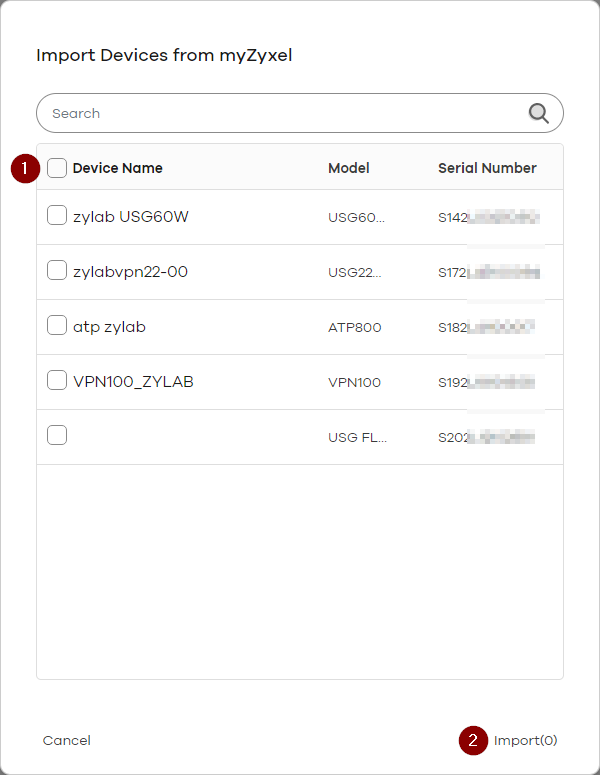600x775 pixels.
Task: Click the serial number starting with S192
Action: (486, 383)
